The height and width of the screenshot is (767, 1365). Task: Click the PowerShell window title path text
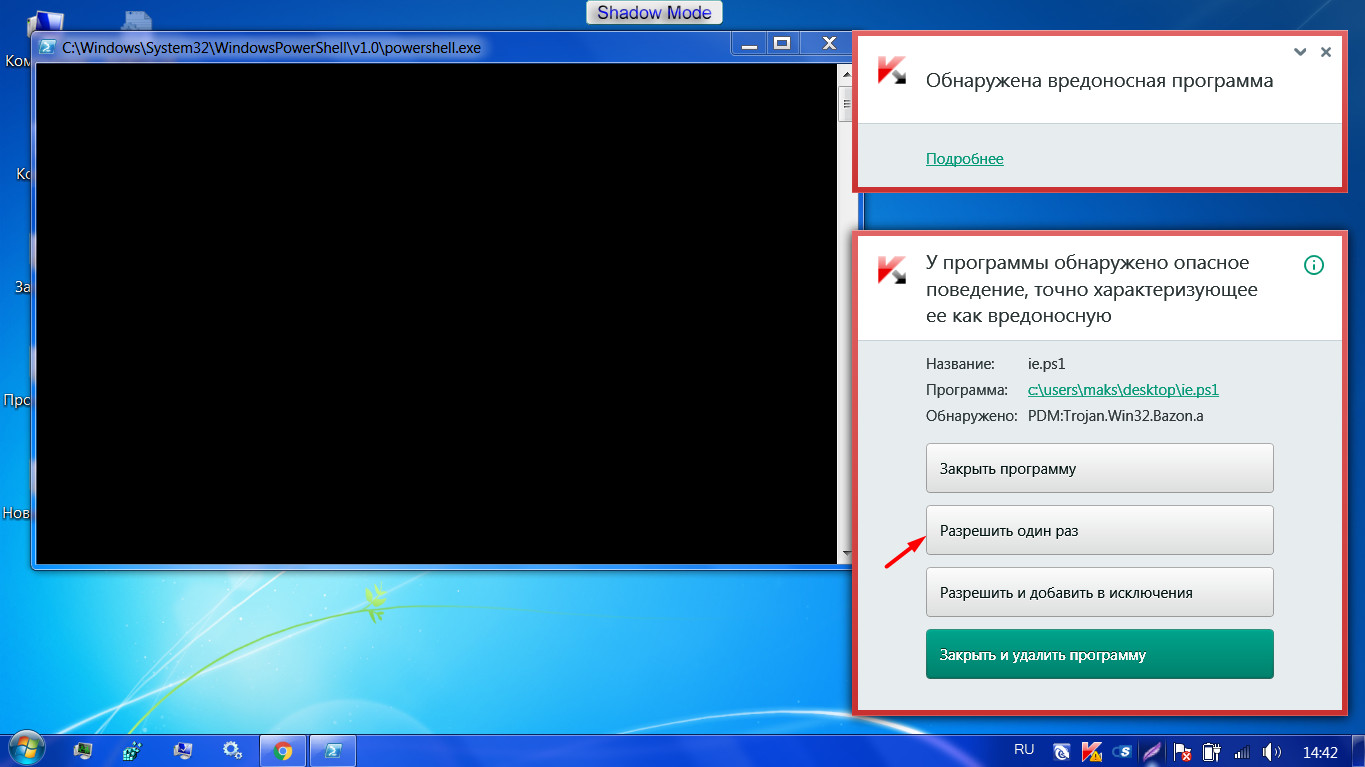point(272,46)
